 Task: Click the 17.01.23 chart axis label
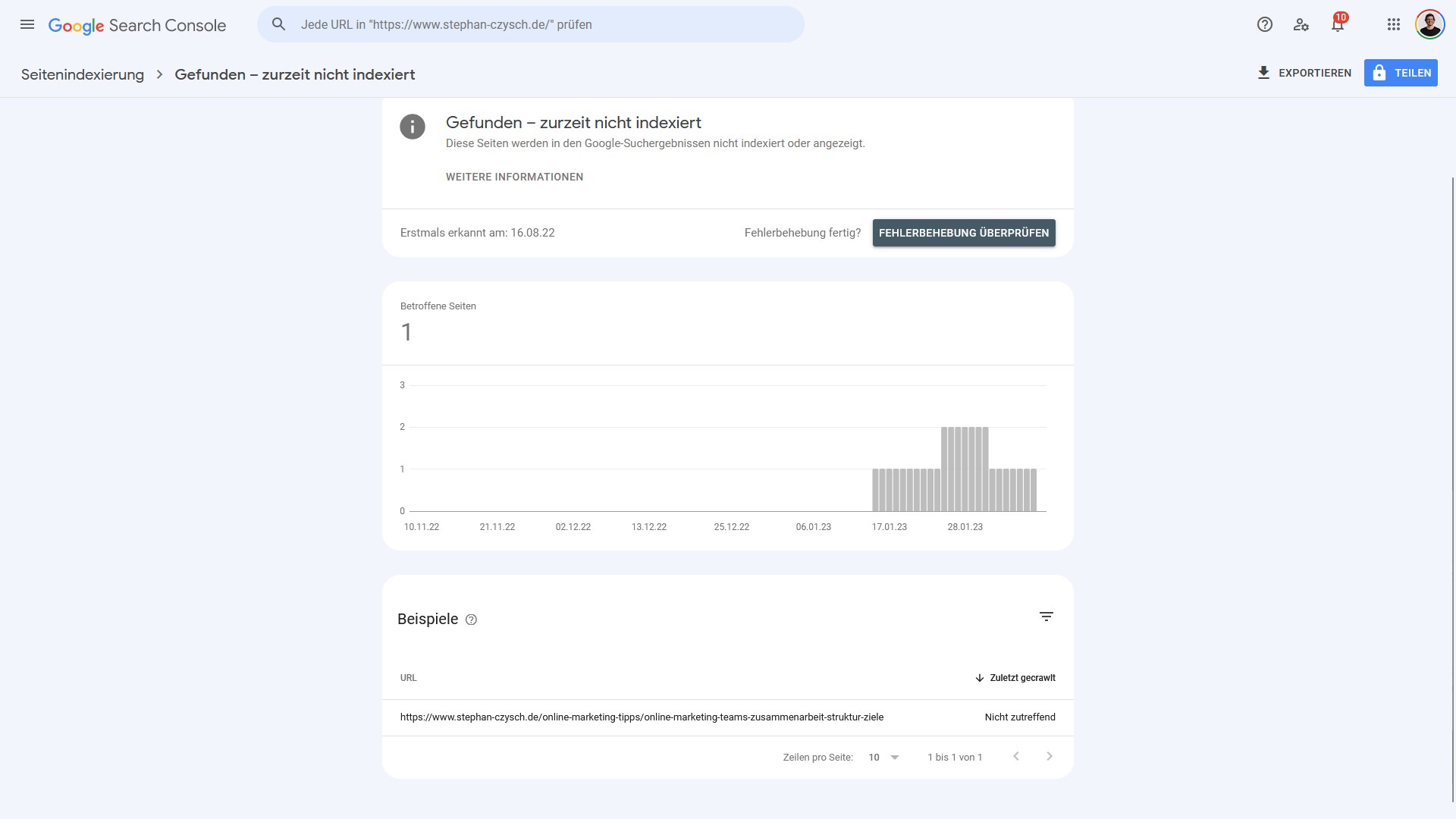(x=890, y=527)
